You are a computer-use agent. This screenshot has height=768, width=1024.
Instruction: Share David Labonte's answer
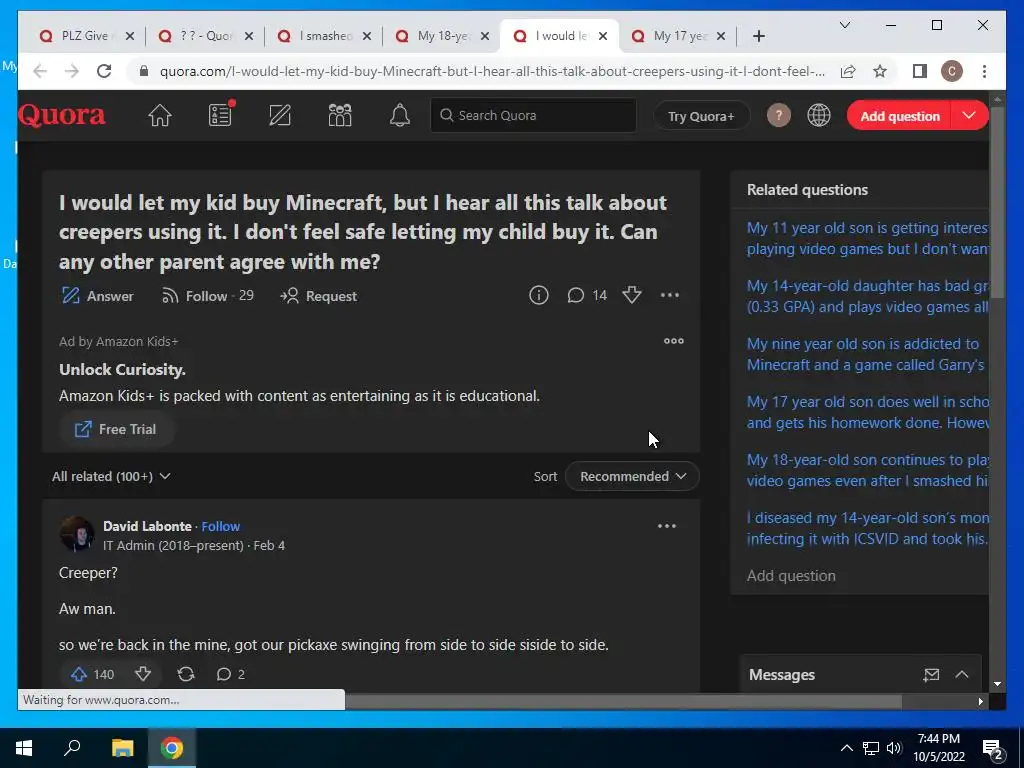click(x=185, y=674)
